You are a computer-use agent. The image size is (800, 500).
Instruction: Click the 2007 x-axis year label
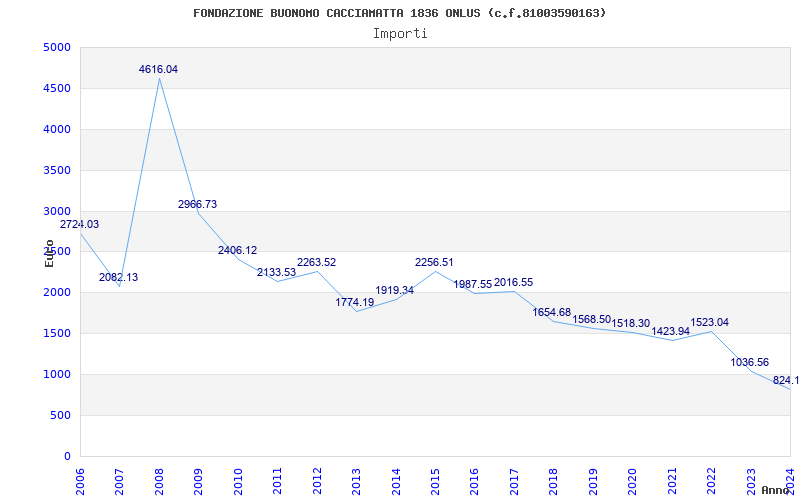coord(119,481)
